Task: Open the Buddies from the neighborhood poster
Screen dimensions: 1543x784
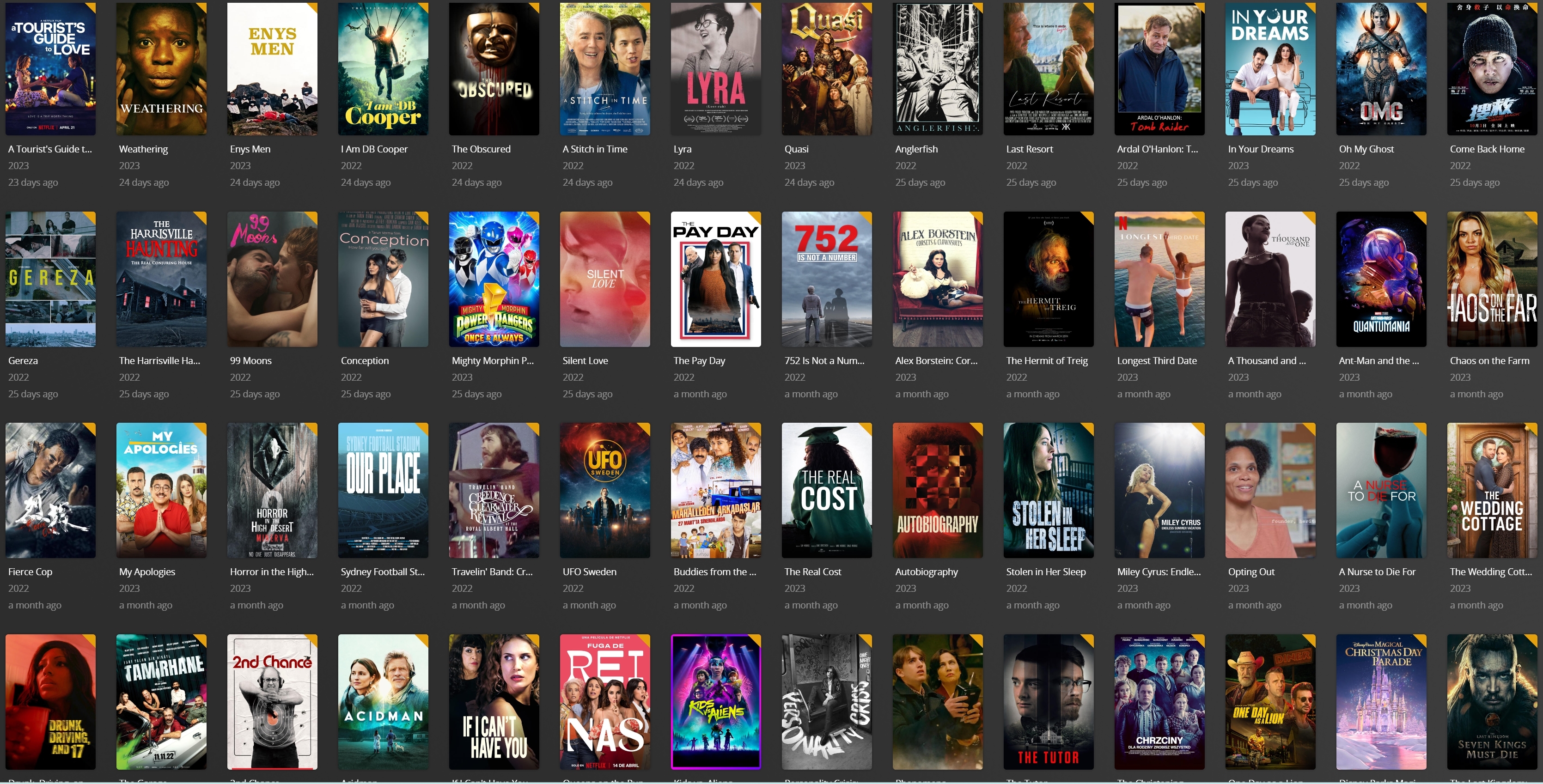Action: [716, 491]
